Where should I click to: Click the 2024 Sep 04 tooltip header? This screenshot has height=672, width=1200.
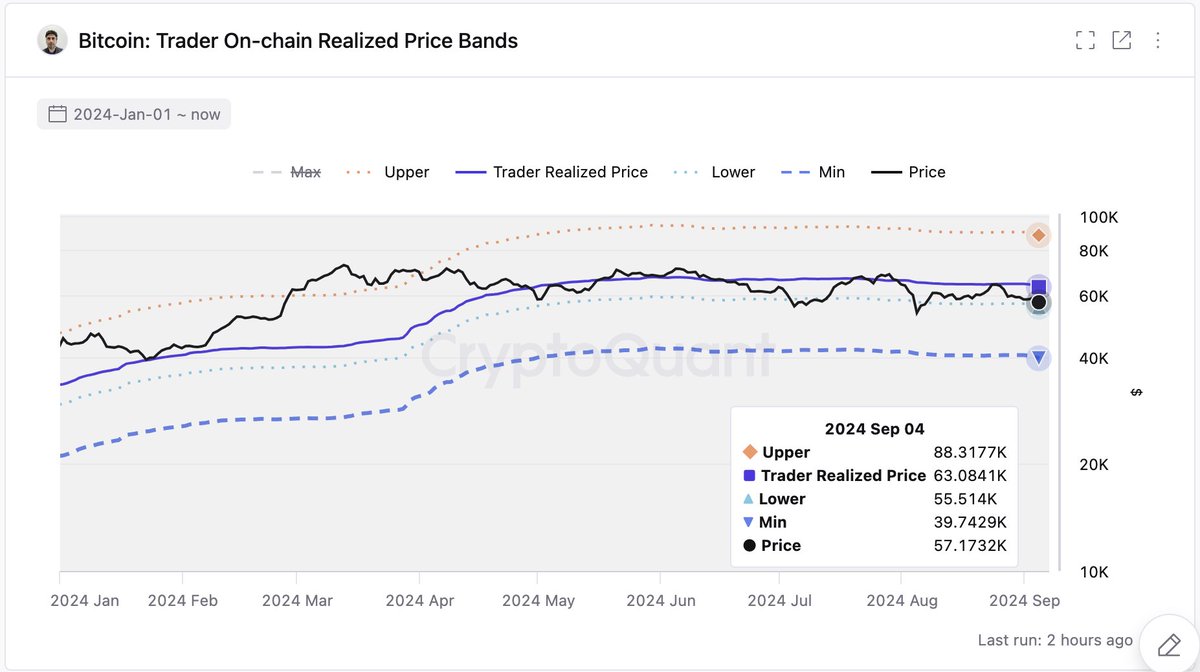(874, 429)
